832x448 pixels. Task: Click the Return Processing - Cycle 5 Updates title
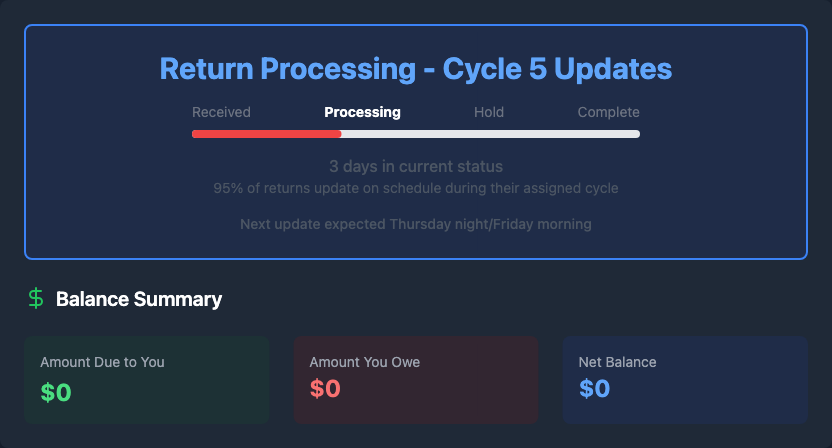click(415, 69)
